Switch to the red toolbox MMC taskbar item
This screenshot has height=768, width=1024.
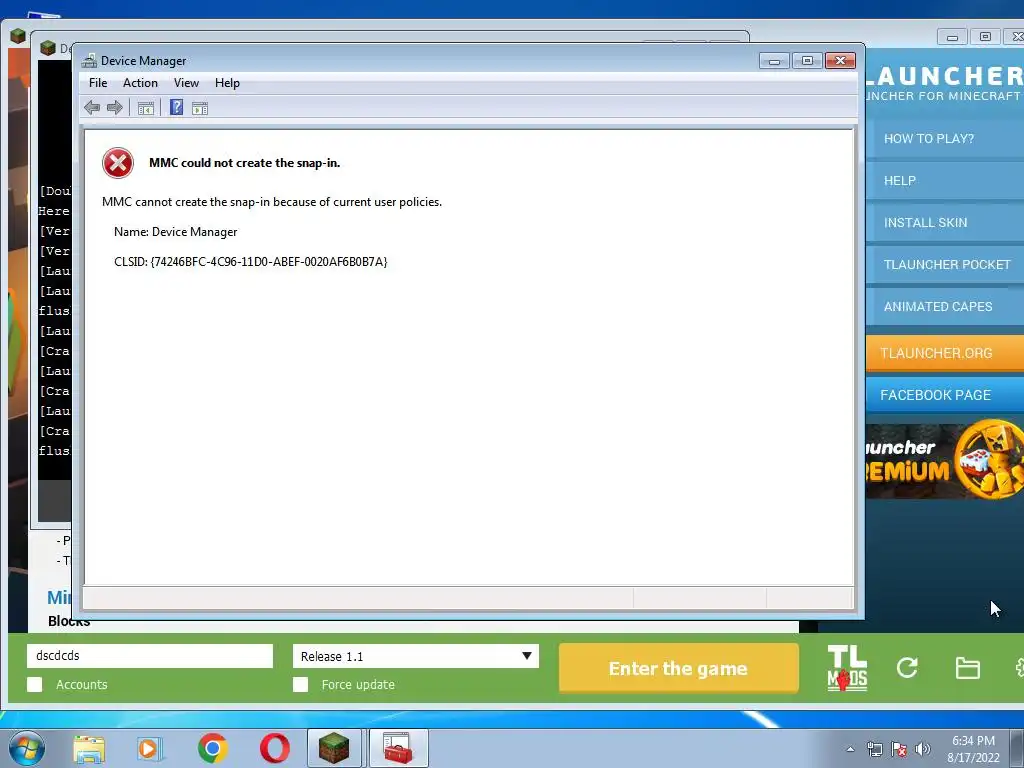(398, 748)
